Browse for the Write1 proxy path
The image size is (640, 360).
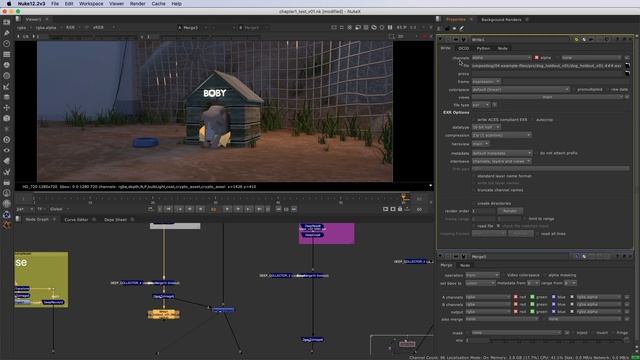point(627,73)
